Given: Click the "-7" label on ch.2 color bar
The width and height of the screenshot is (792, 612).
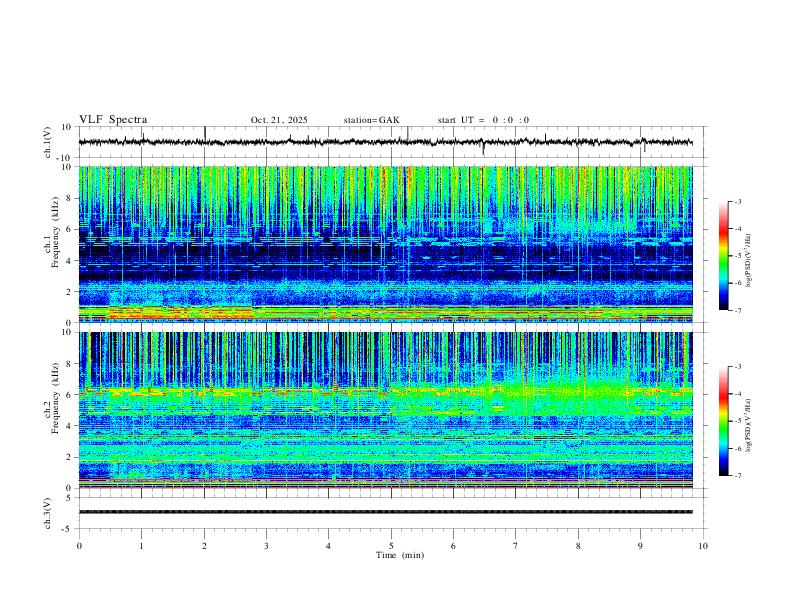Looking at the screenshot, I should [x=737, y=476].
